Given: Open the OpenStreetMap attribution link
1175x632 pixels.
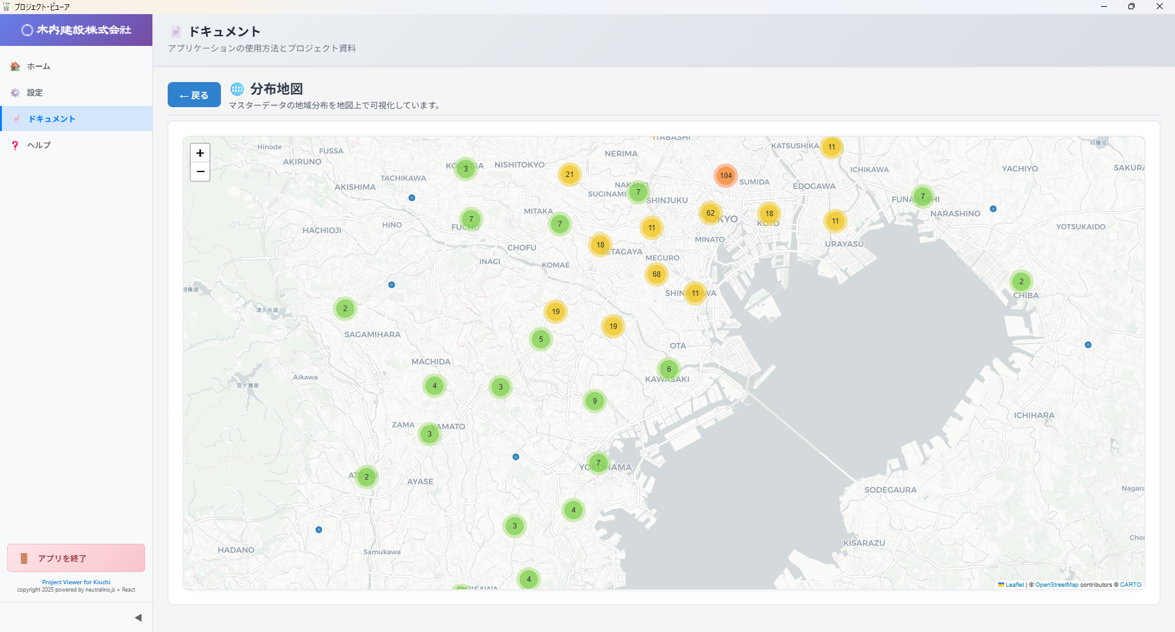Looking at the screenshot, I should click(1058, 585).
